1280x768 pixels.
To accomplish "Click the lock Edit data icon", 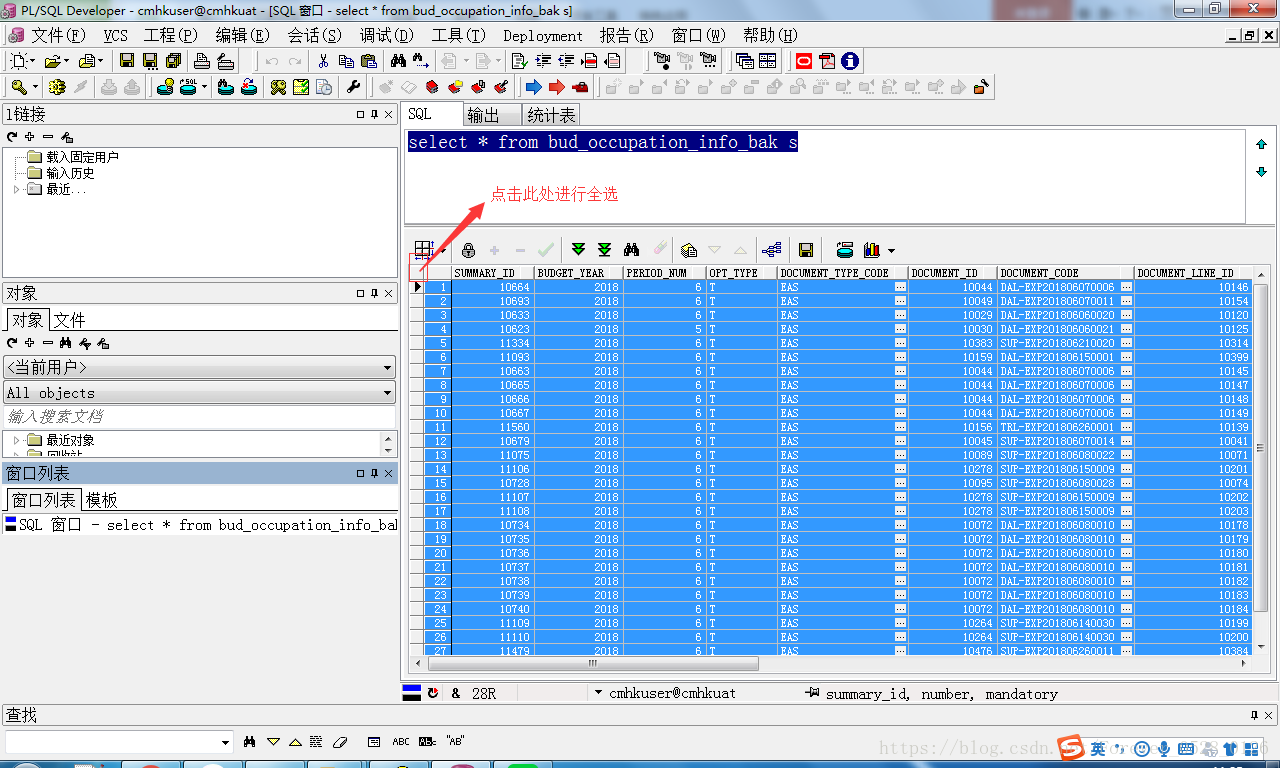I will [x=468, y=250].
